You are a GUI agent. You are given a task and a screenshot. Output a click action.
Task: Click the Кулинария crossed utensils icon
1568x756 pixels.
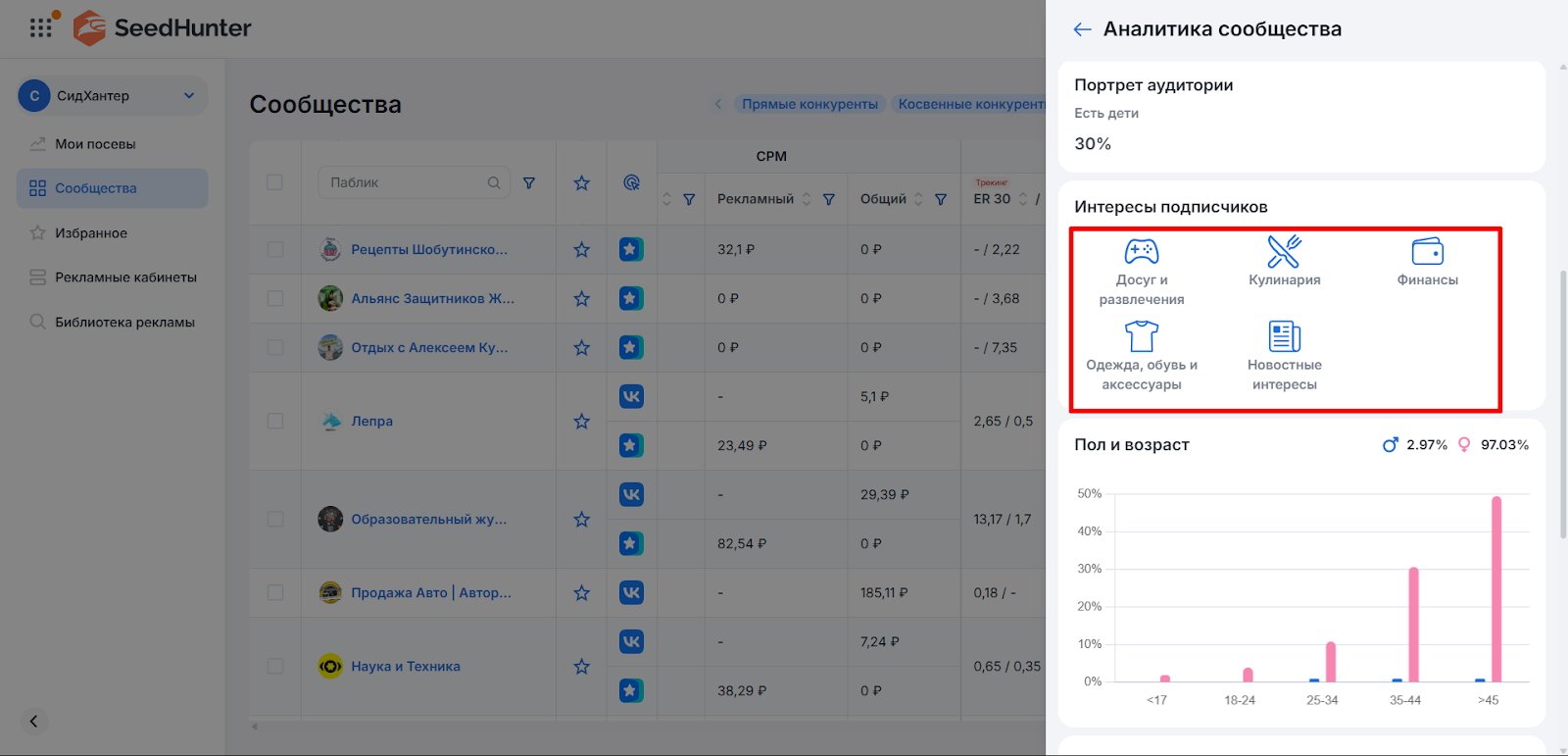[1284, 252]
